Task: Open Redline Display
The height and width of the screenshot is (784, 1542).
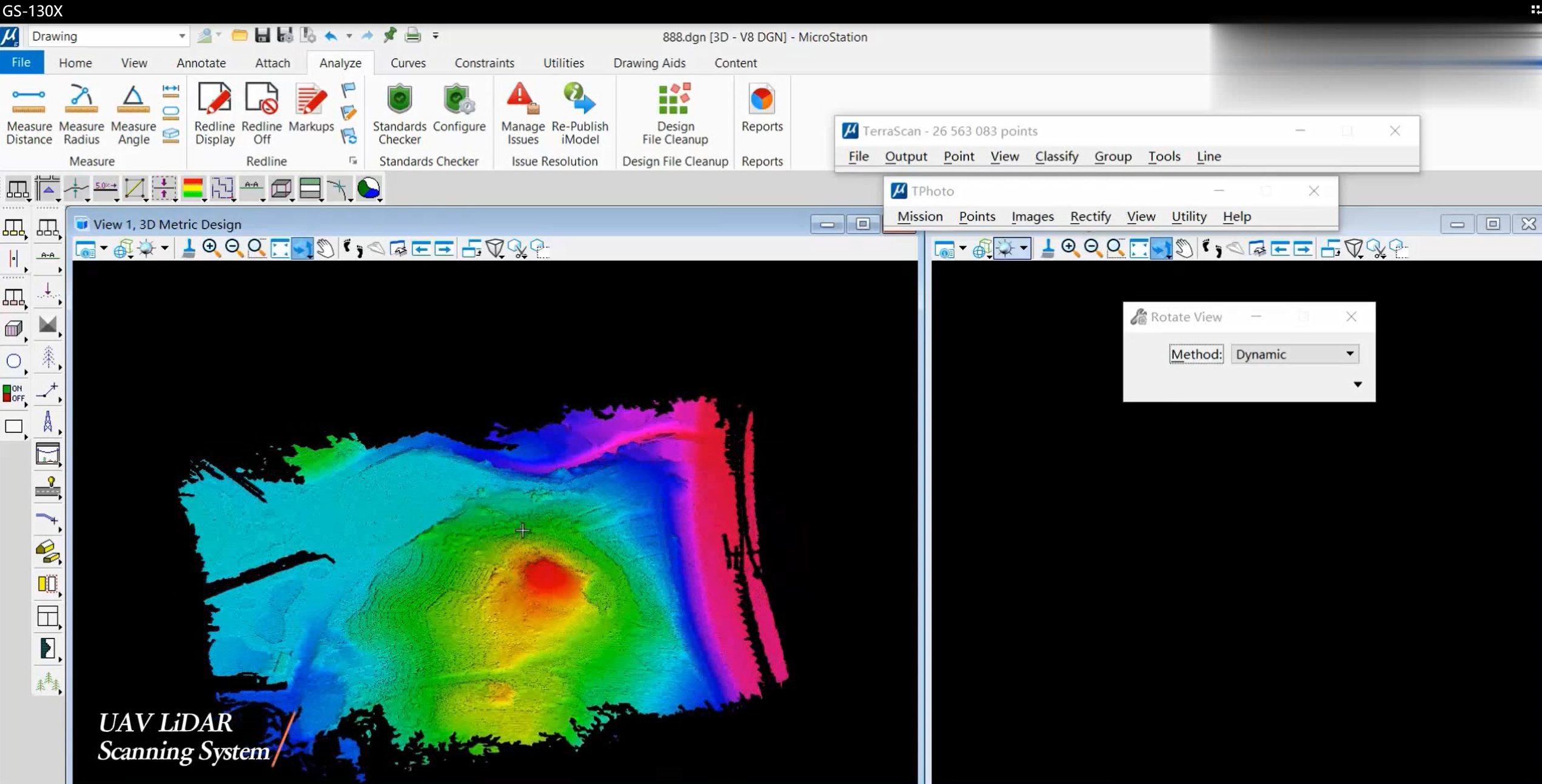Action: pos(215,114)
